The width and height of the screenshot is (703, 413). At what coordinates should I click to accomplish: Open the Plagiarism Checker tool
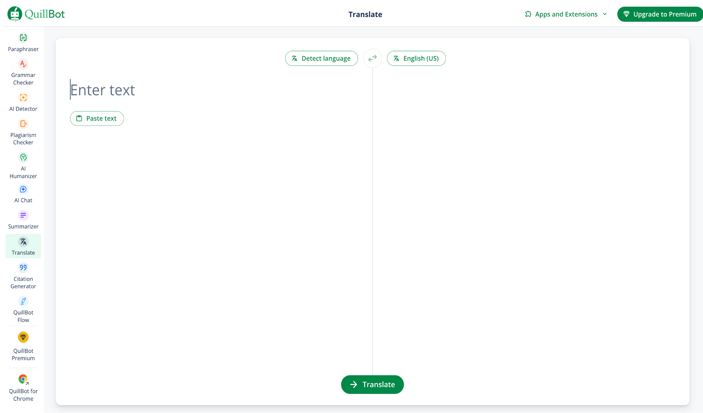23,132
